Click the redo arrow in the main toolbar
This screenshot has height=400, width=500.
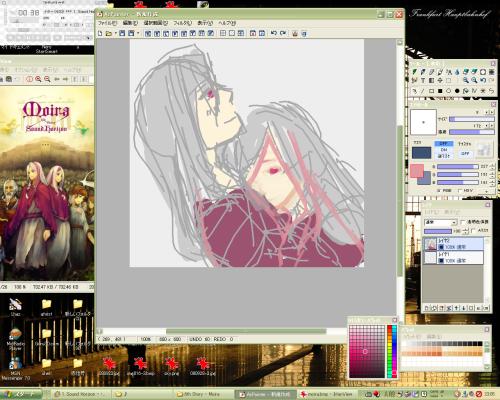point(283,33)
